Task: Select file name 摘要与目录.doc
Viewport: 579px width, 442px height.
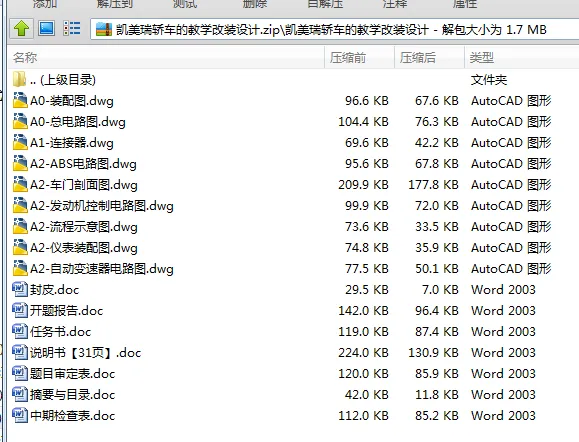Action: [73, 395]
